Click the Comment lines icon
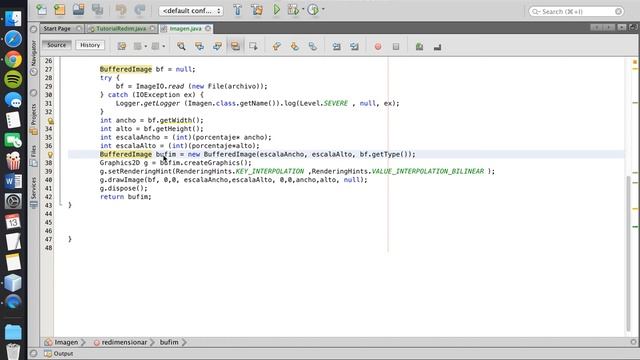Screen dimensions: 640x360 coord(419,47)
